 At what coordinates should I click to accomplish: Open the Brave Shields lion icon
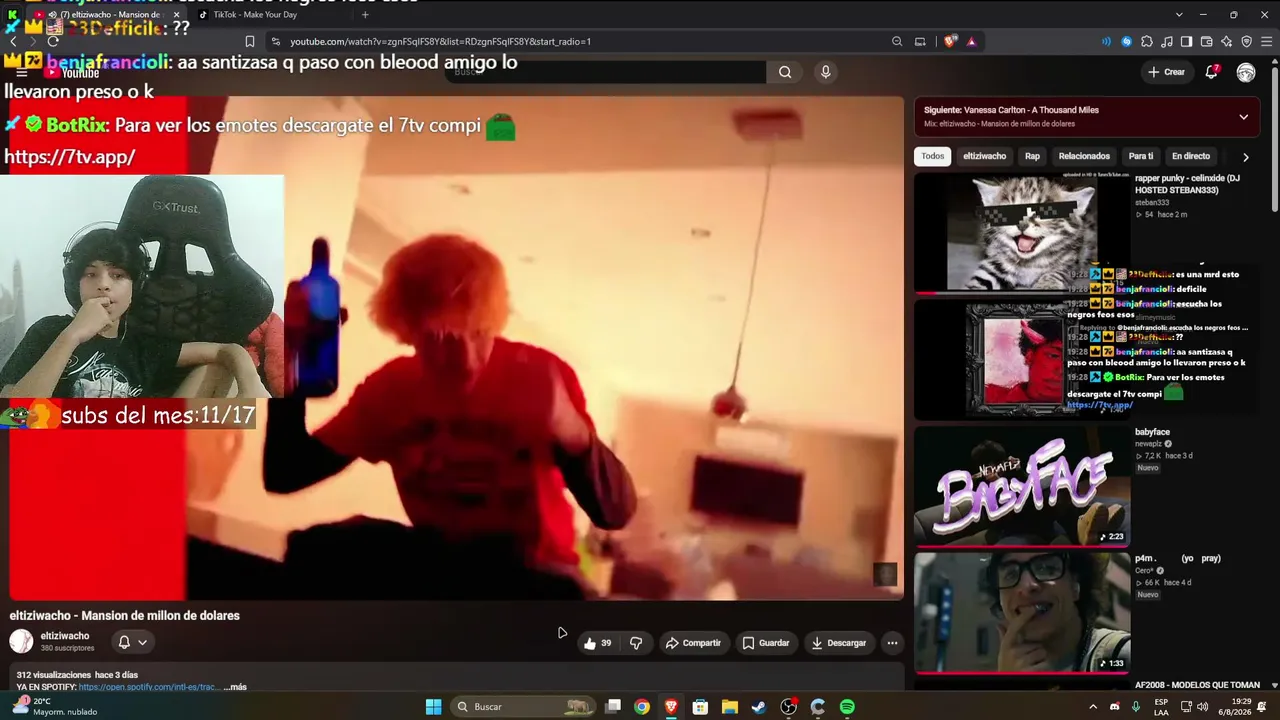949,42
